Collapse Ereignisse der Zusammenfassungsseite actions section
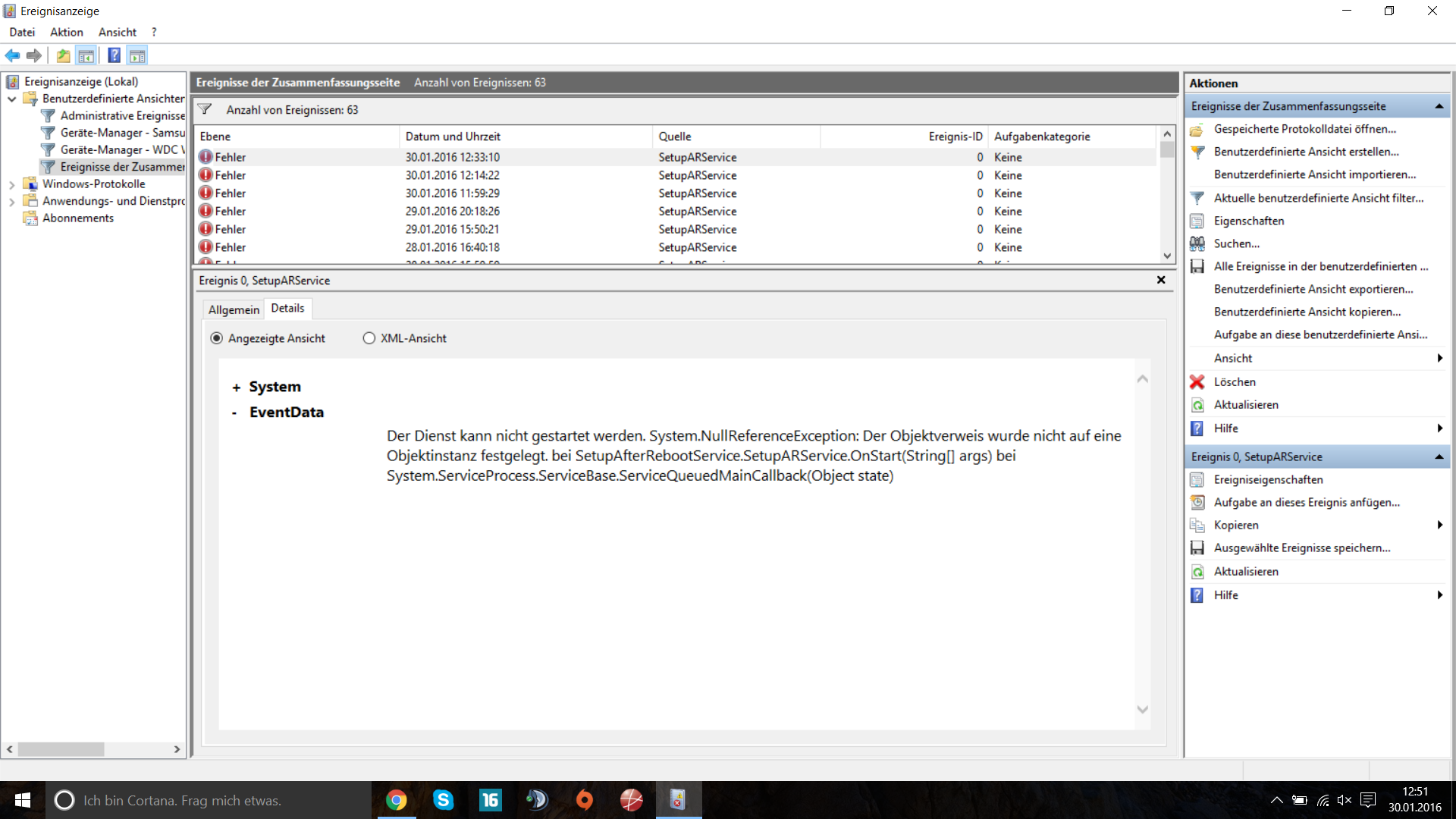The width and height of the screenshot is (1456, 819). click(1439, 106)
